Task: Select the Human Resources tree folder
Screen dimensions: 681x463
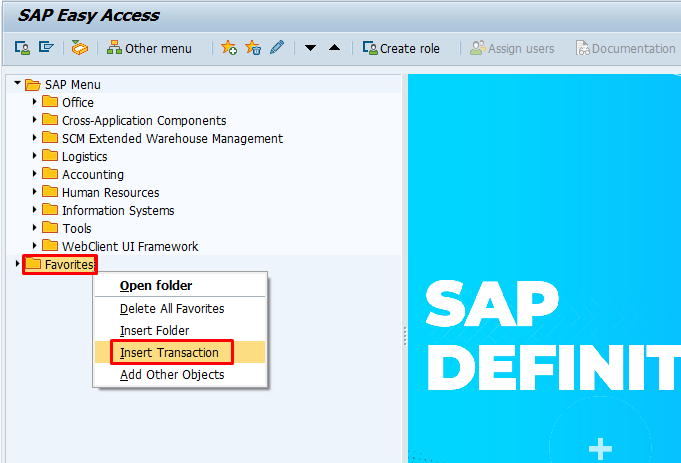Action: pyautogui.click(x=110, y=192)
